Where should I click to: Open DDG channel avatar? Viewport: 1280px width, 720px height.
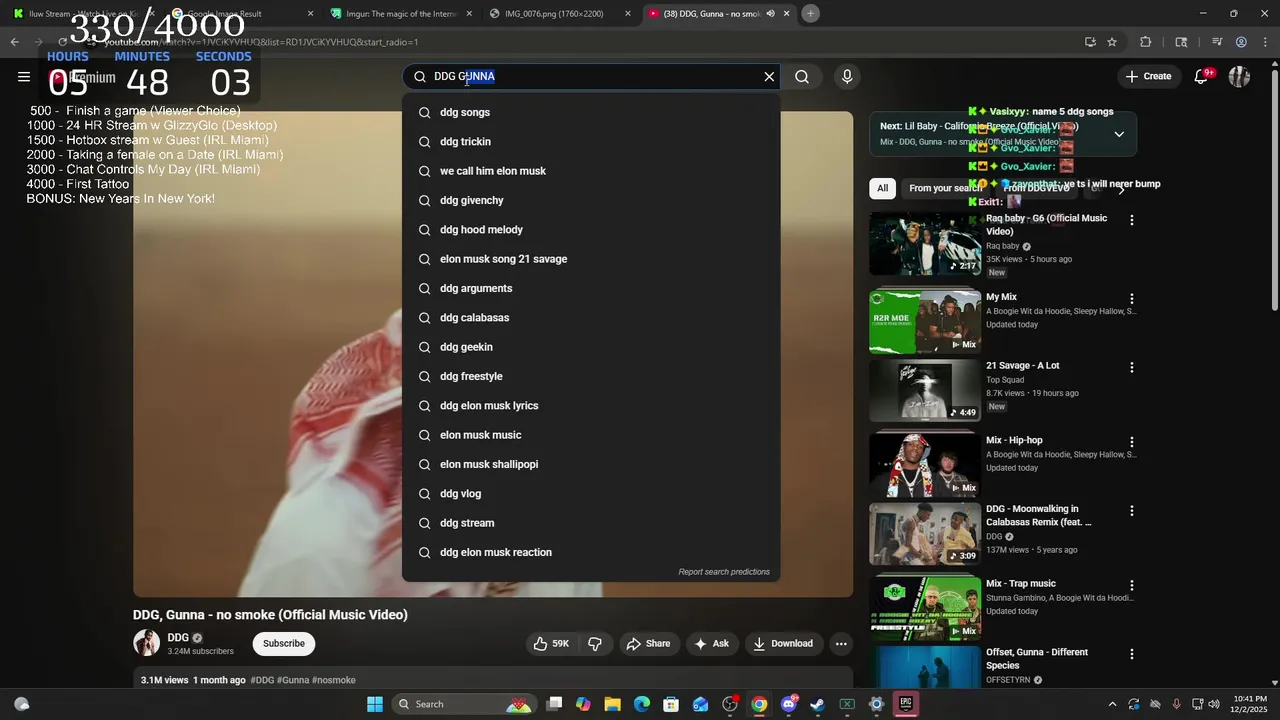[146, 643]
